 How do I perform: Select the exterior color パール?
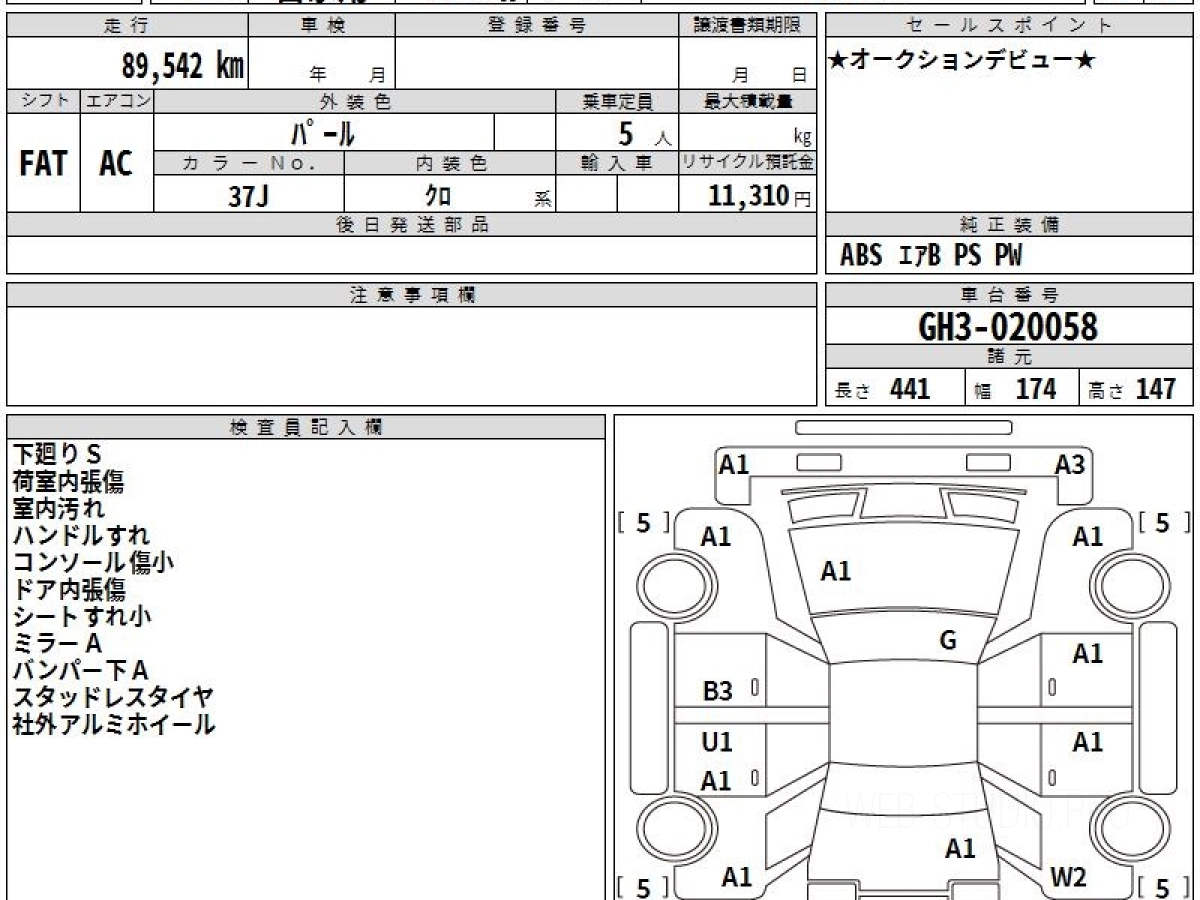point(323,133)
